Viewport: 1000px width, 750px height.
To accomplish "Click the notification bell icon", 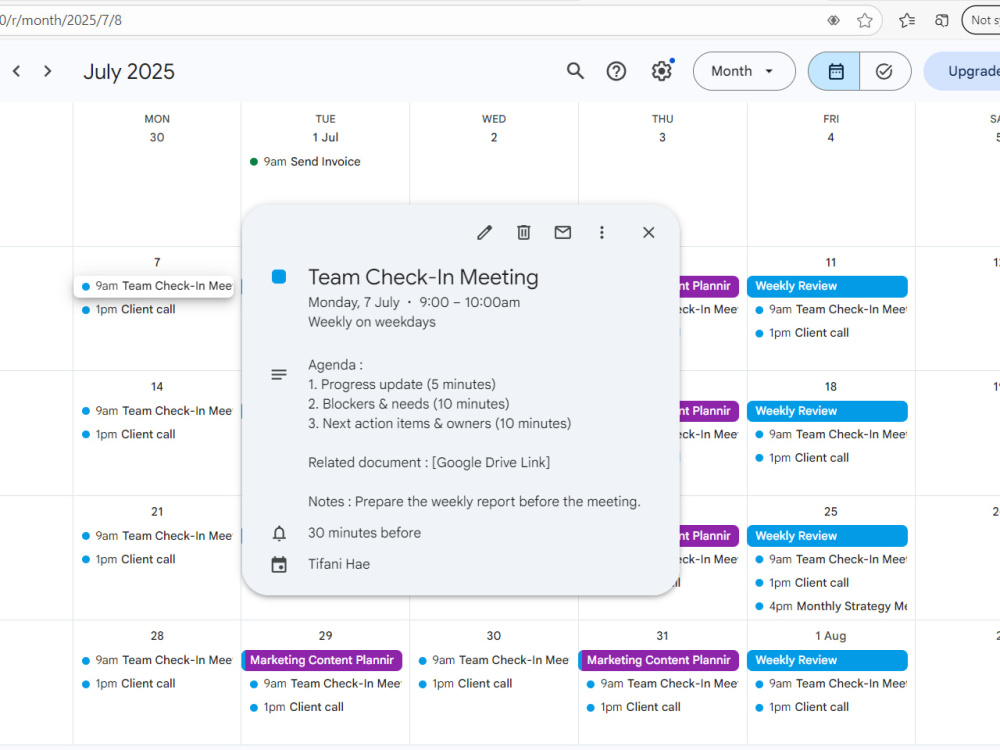I will [279, 533].
